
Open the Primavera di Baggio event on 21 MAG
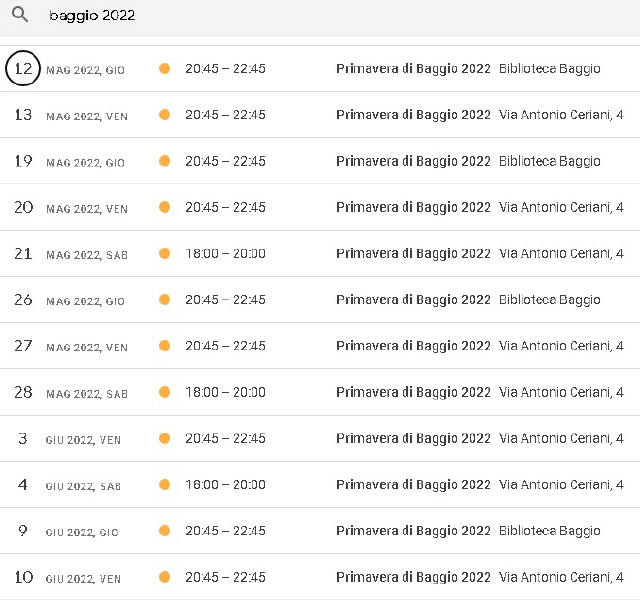[413, 253]
